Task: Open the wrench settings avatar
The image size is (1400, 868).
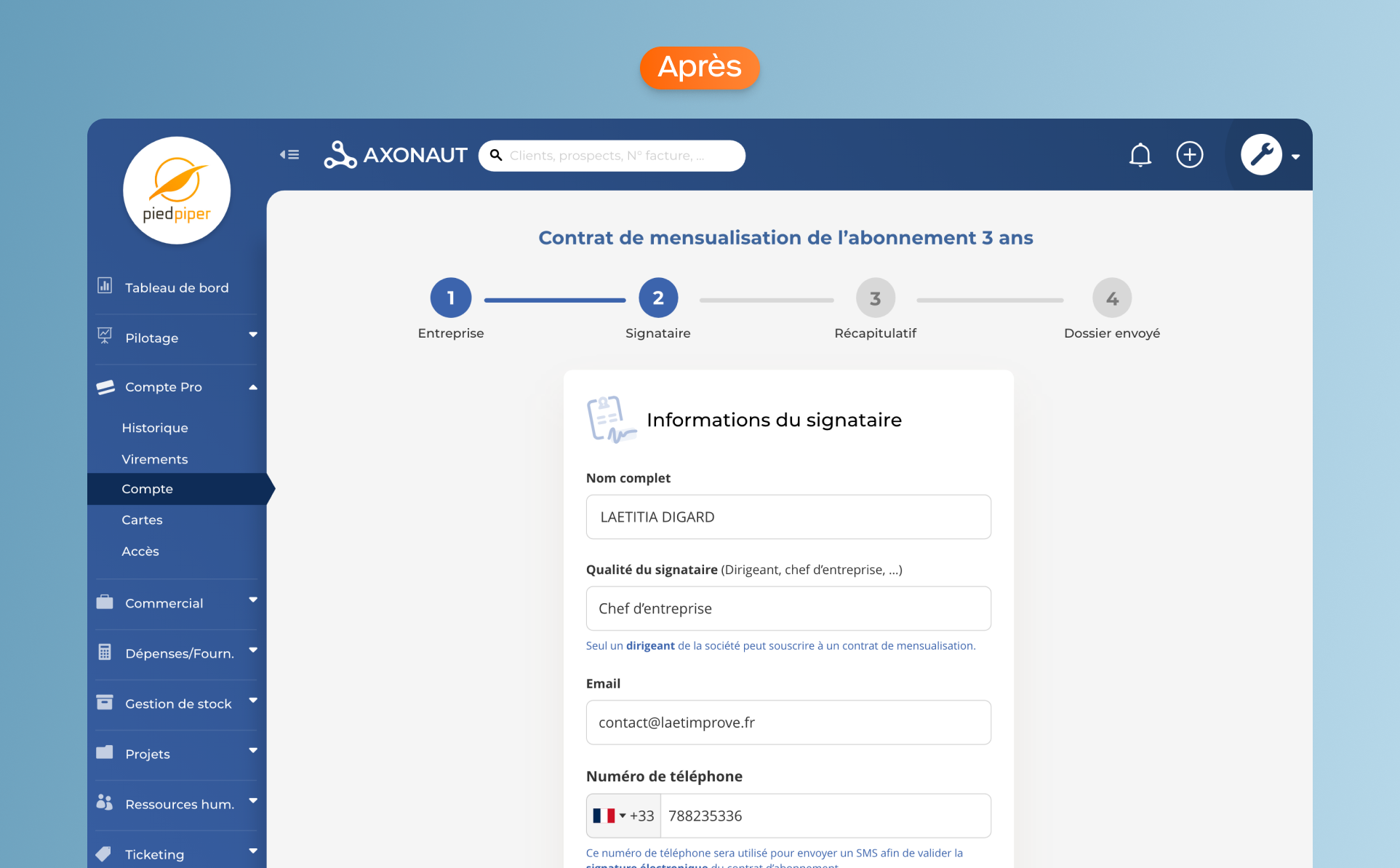Action: (x=1261, y=155)
